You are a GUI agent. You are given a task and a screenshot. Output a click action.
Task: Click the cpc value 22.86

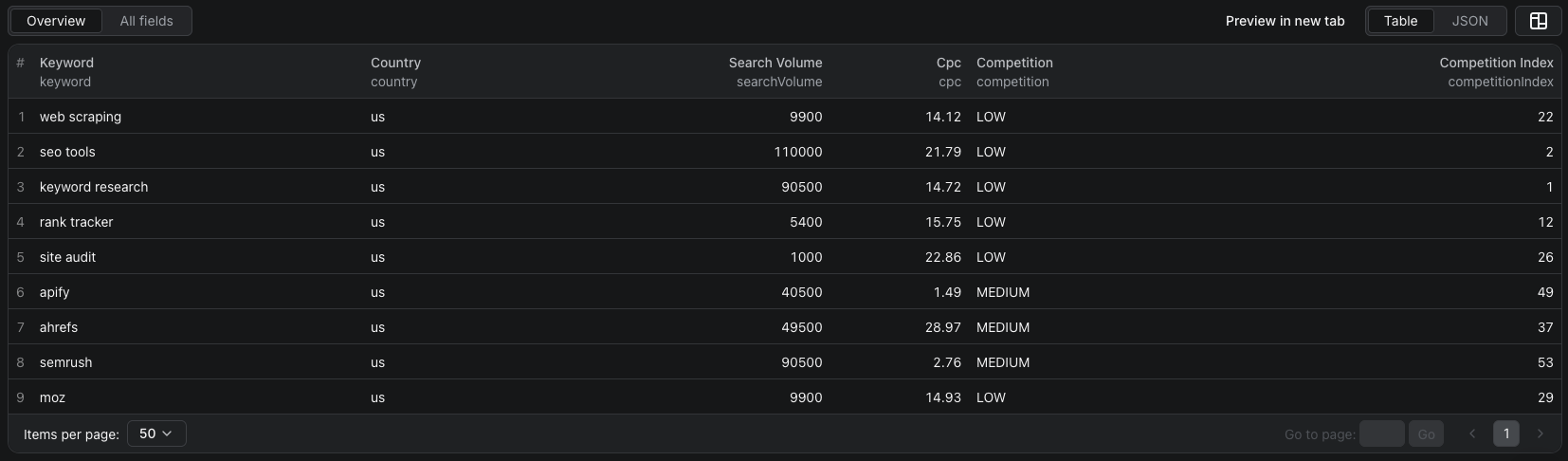(943, 257)
